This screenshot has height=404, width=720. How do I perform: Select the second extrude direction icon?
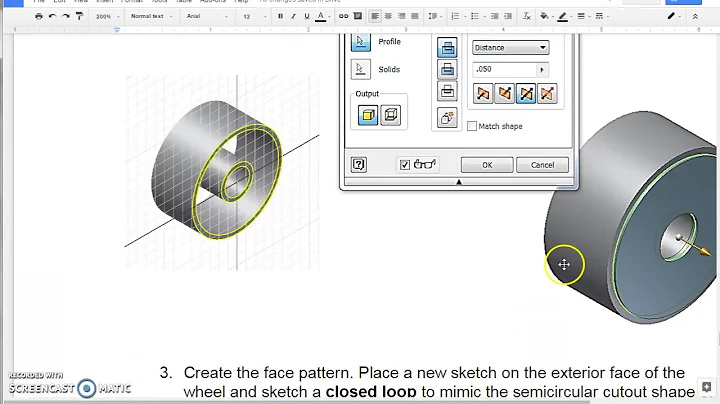click(504, 94)
